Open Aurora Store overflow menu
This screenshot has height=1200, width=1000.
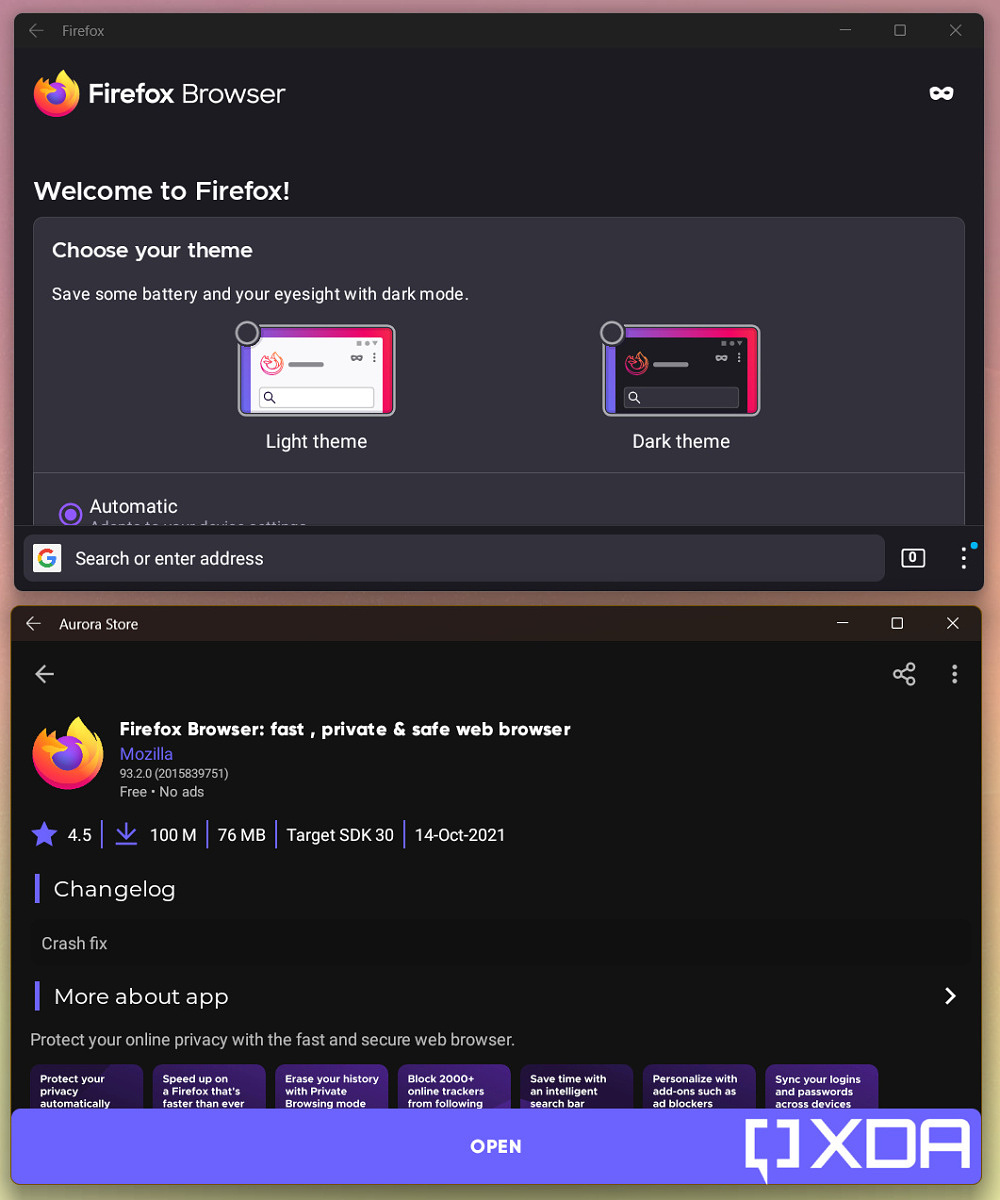[955, 674]
